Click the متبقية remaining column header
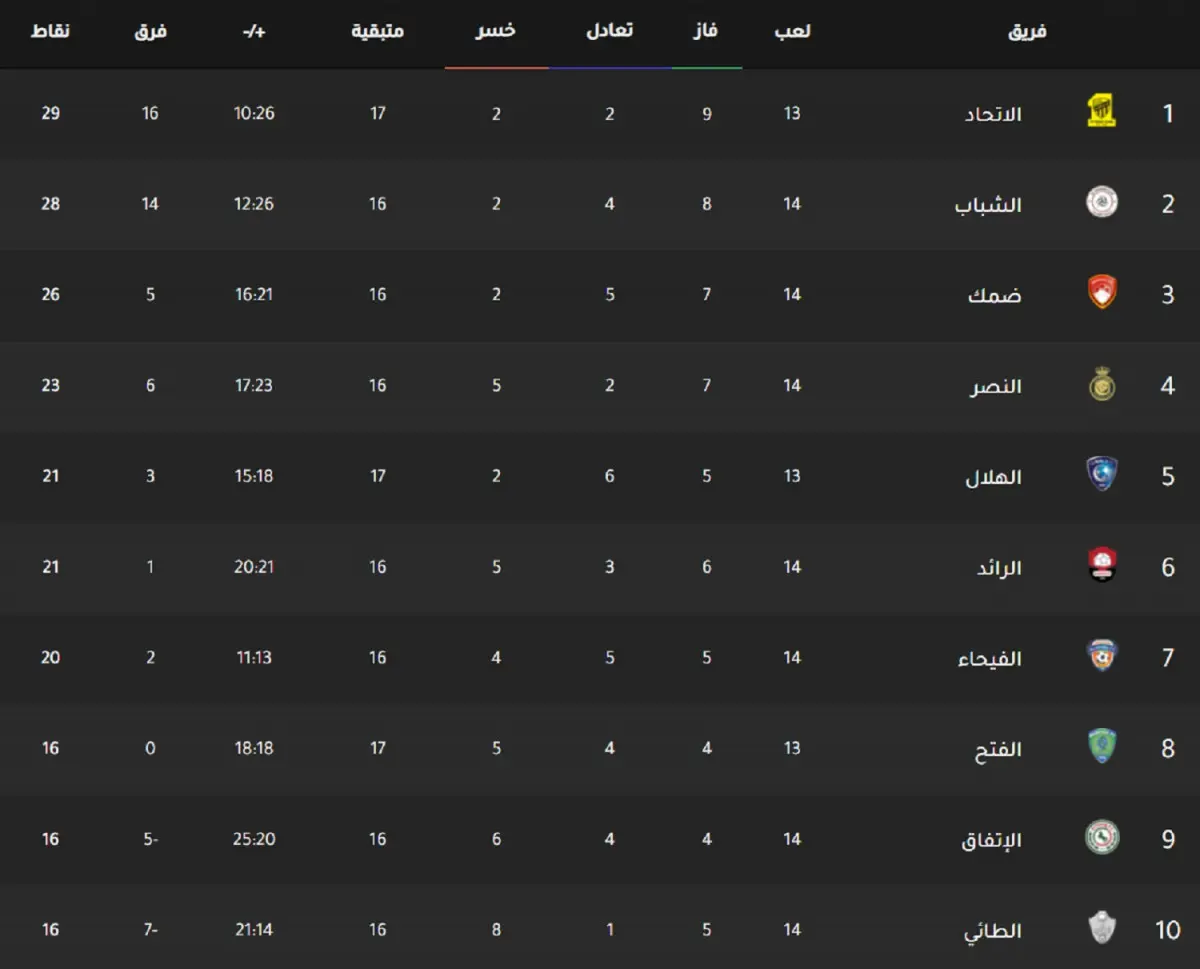This screenshot has height=969, width=1200. click(377, 31)
